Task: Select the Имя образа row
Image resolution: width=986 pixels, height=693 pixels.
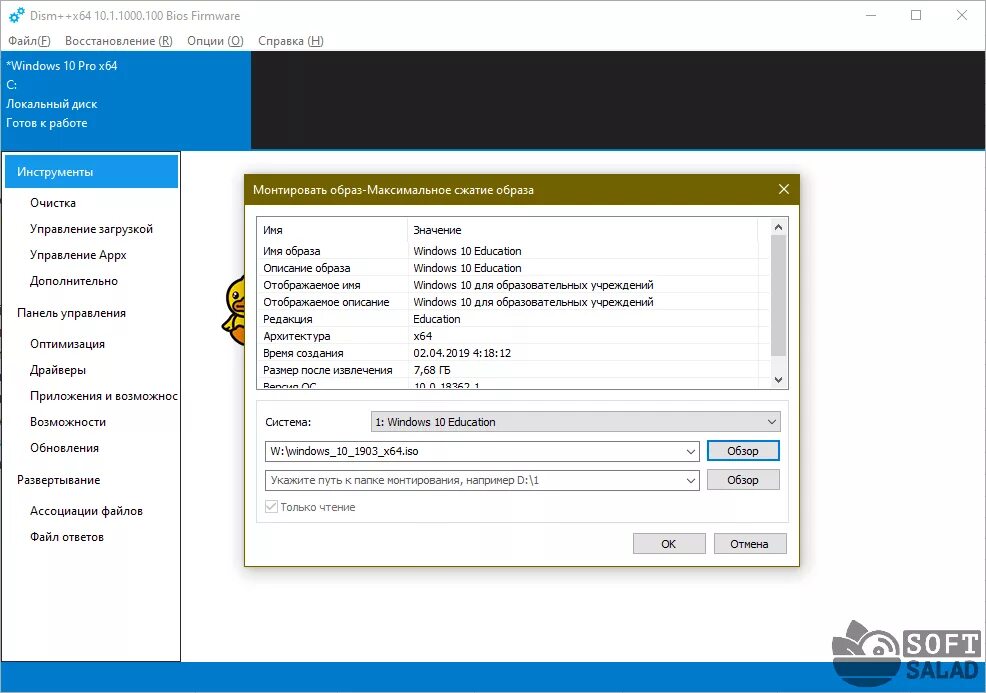Action: pyautogui.click(x=511, y=251)
